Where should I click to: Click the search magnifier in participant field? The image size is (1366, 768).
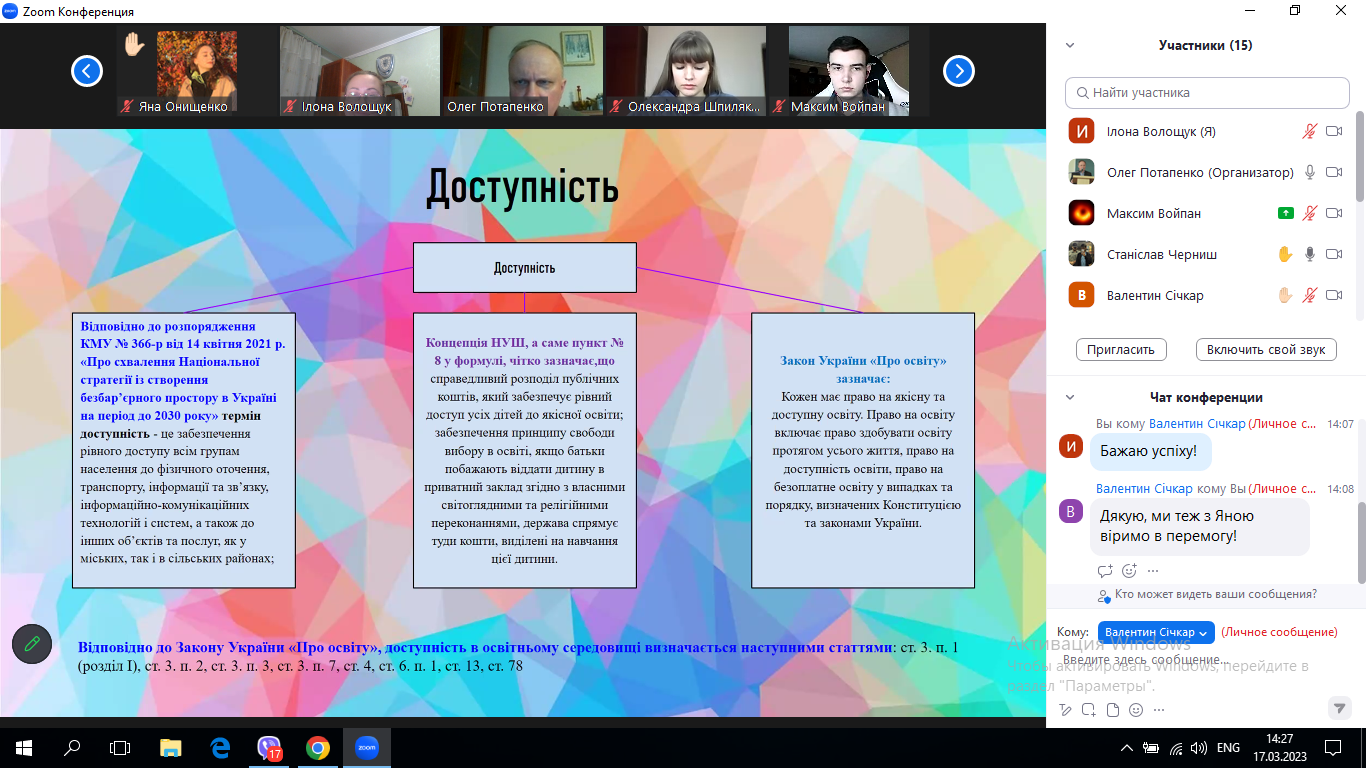pos(1082,93)
